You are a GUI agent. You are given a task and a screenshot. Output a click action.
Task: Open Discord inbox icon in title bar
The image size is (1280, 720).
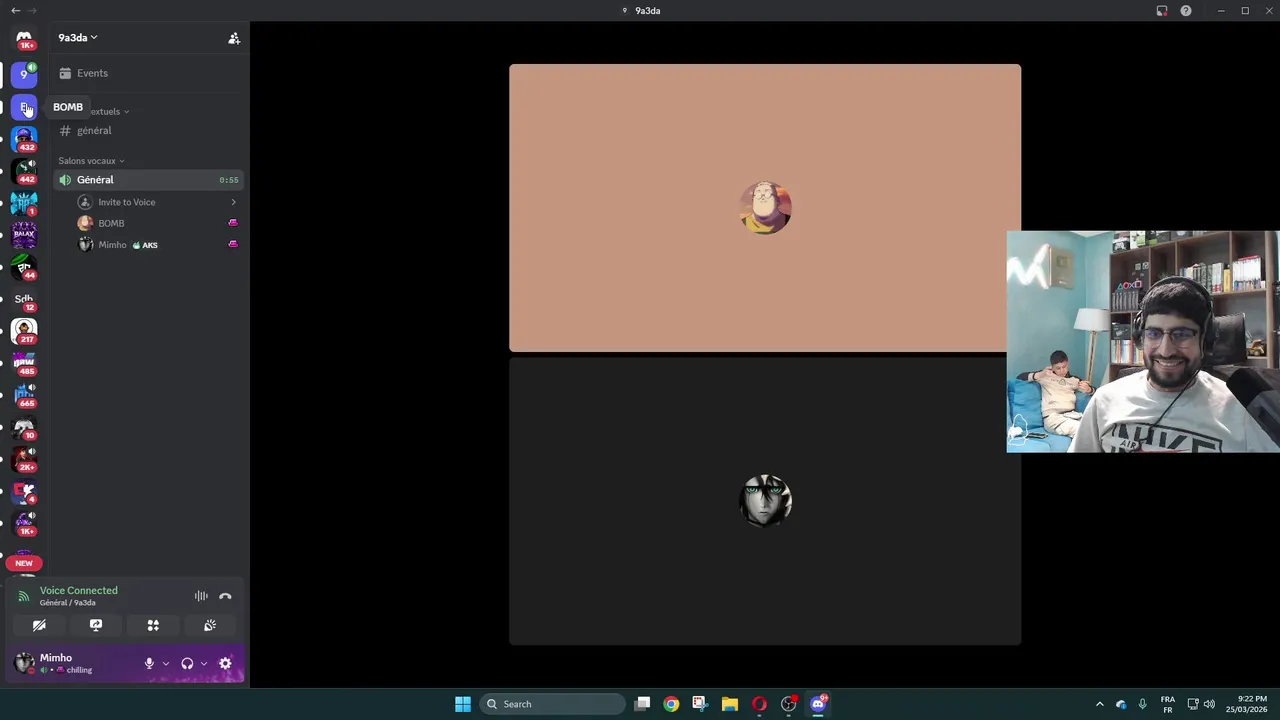click(1162, 10)
